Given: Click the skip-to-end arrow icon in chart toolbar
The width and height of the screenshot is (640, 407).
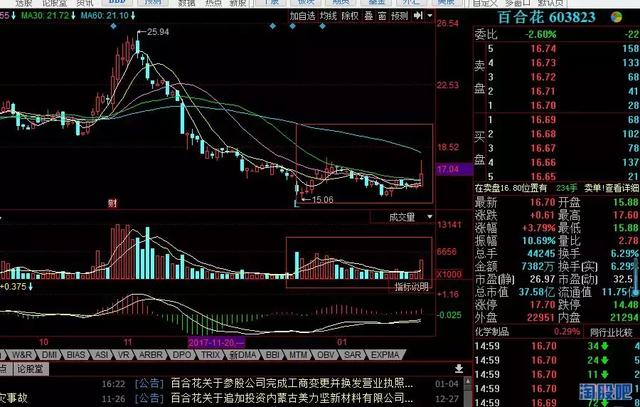Looking at the screenshot, I should 418,16.
